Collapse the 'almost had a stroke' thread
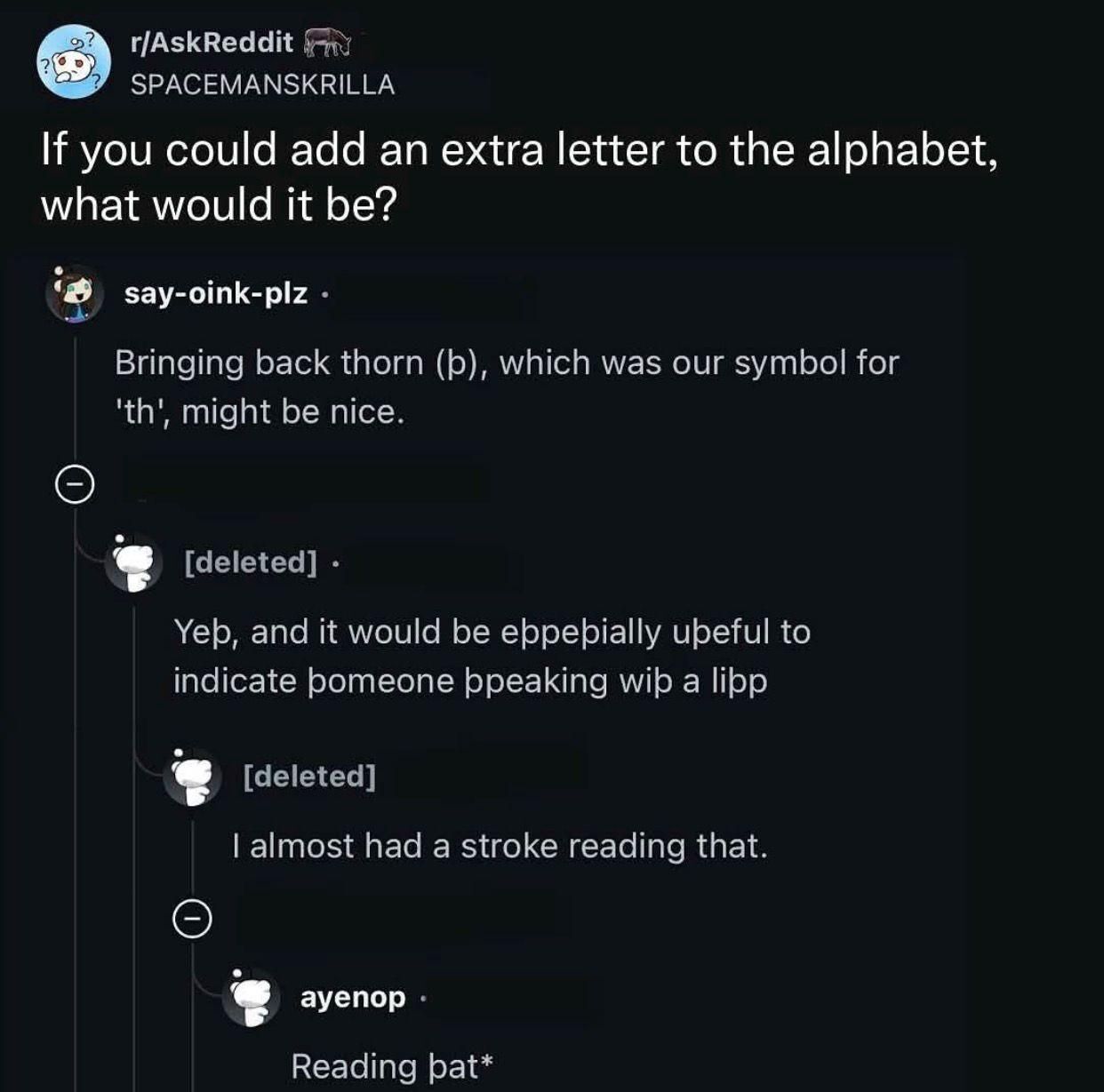This screenshot has width=1104, height=1092. (x=192, y=919)
